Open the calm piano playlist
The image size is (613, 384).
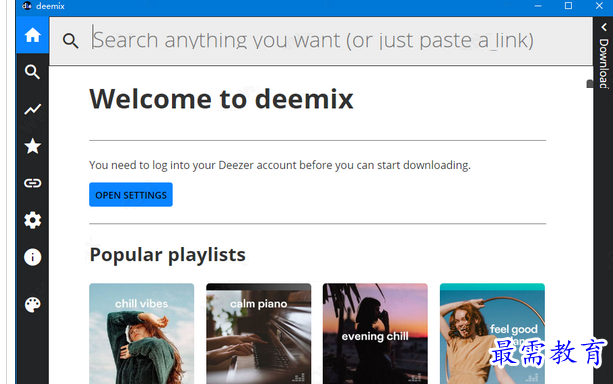pos(258,334)
